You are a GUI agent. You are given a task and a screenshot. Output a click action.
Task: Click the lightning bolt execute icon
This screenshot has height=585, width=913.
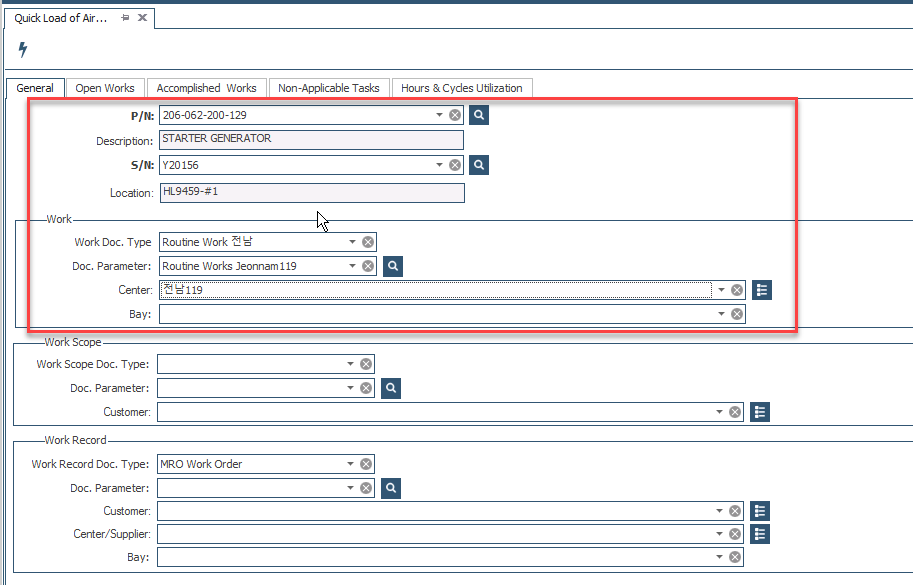[x=23, y=49]
